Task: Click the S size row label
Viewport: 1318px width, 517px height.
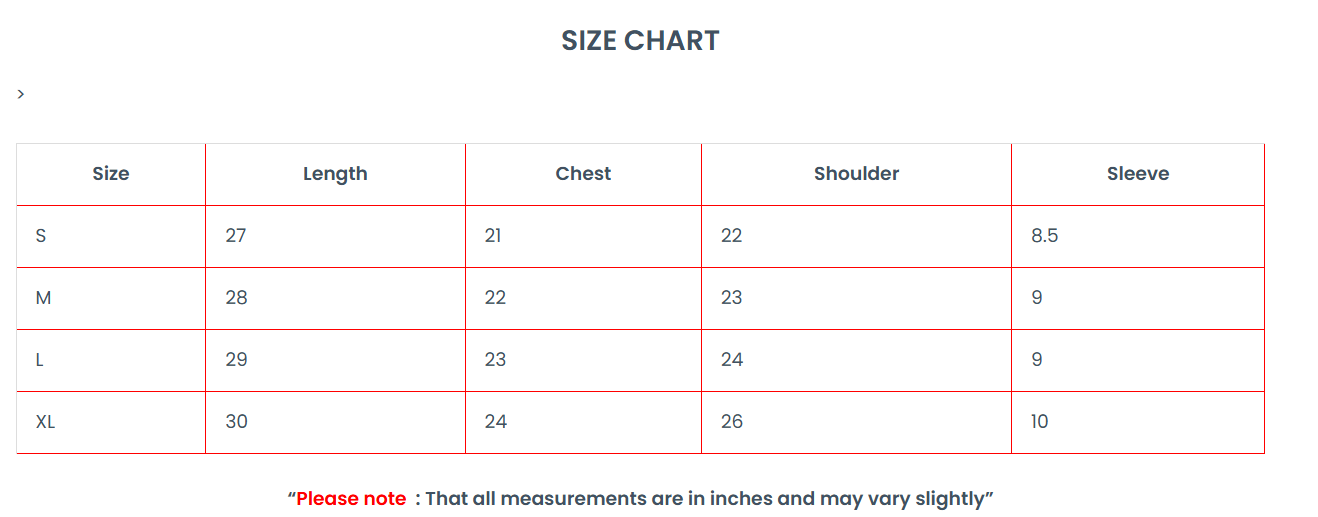Action: click(x=41, y=236)
